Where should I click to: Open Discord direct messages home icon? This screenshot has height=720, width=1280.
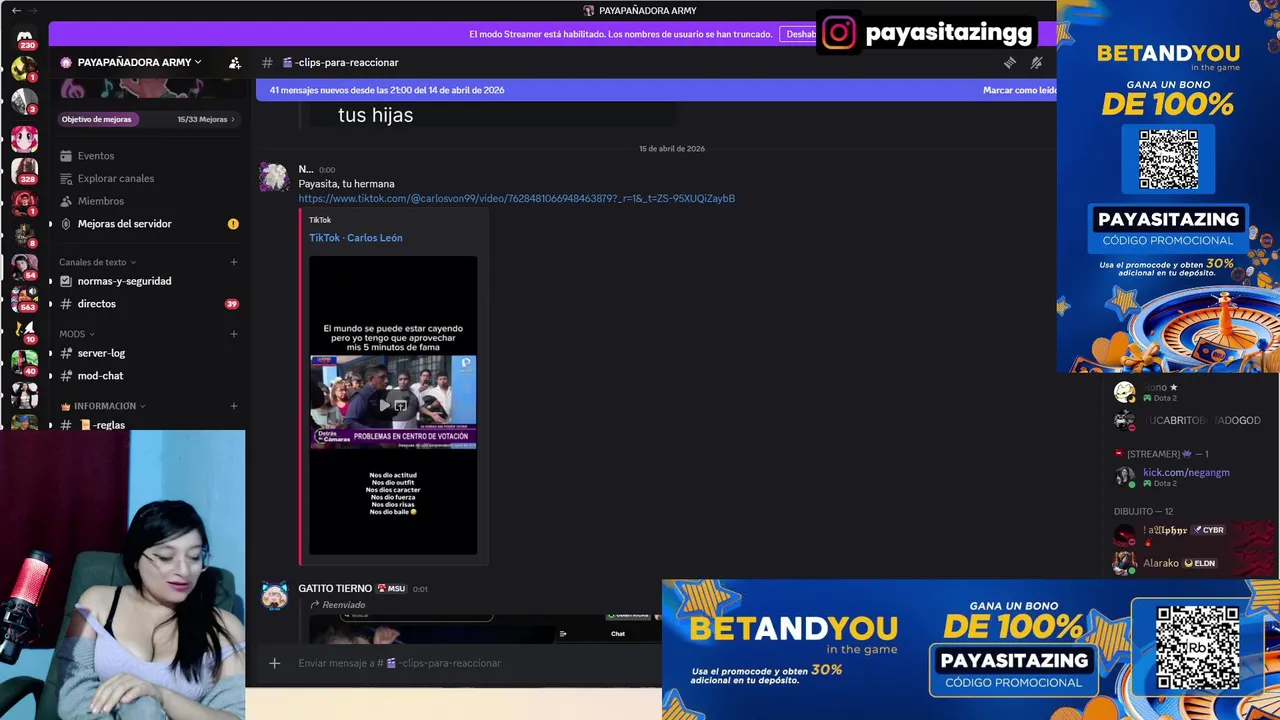pyautogui.click(x=25, y=36)
